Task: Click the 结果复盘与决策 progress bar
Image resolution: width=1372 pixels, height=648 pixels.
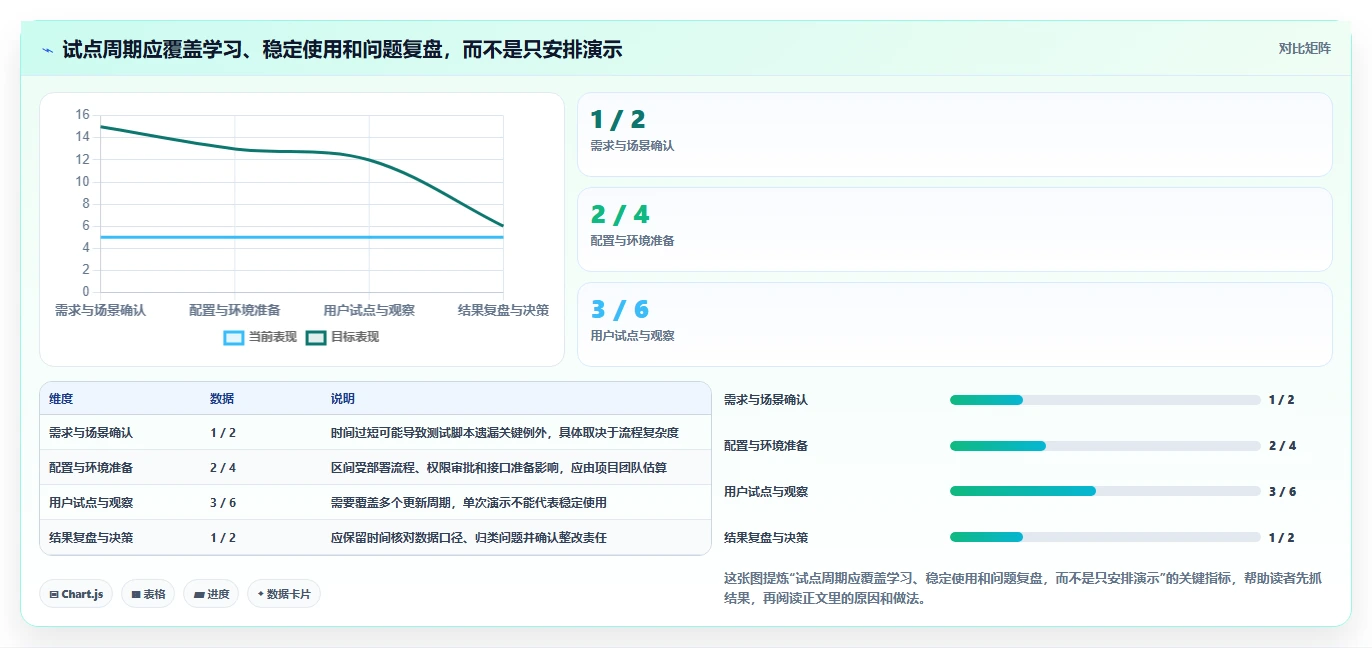Action: click(1105, 537)
